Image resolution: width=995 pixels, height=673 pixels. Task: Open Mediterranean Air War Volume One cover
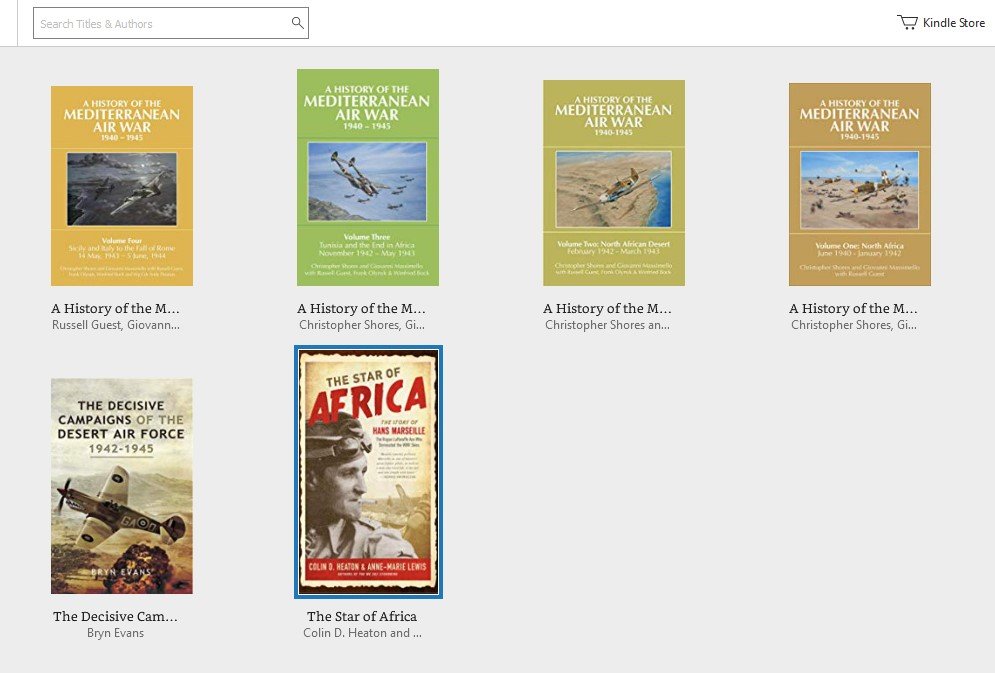click(860, 184)
